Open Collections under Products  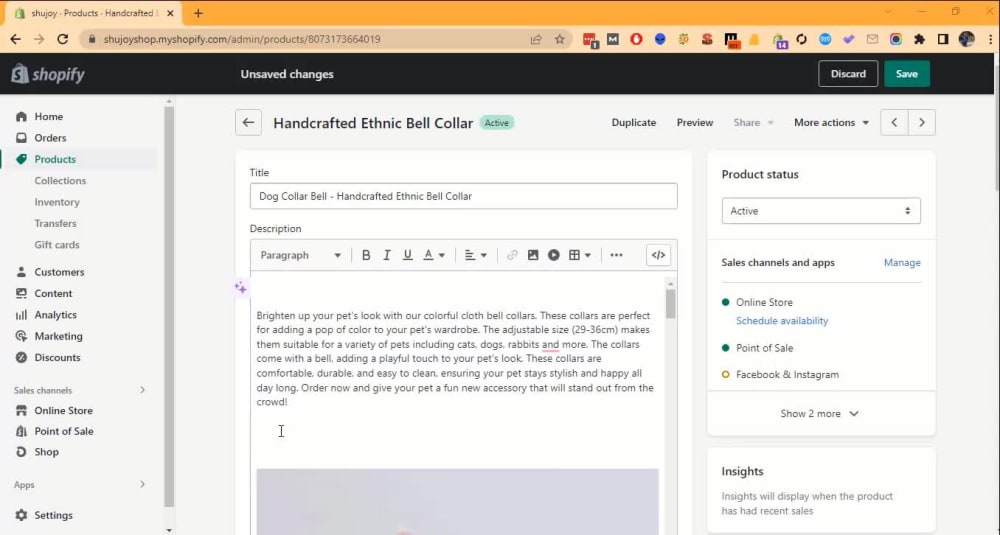coord(60,180)
